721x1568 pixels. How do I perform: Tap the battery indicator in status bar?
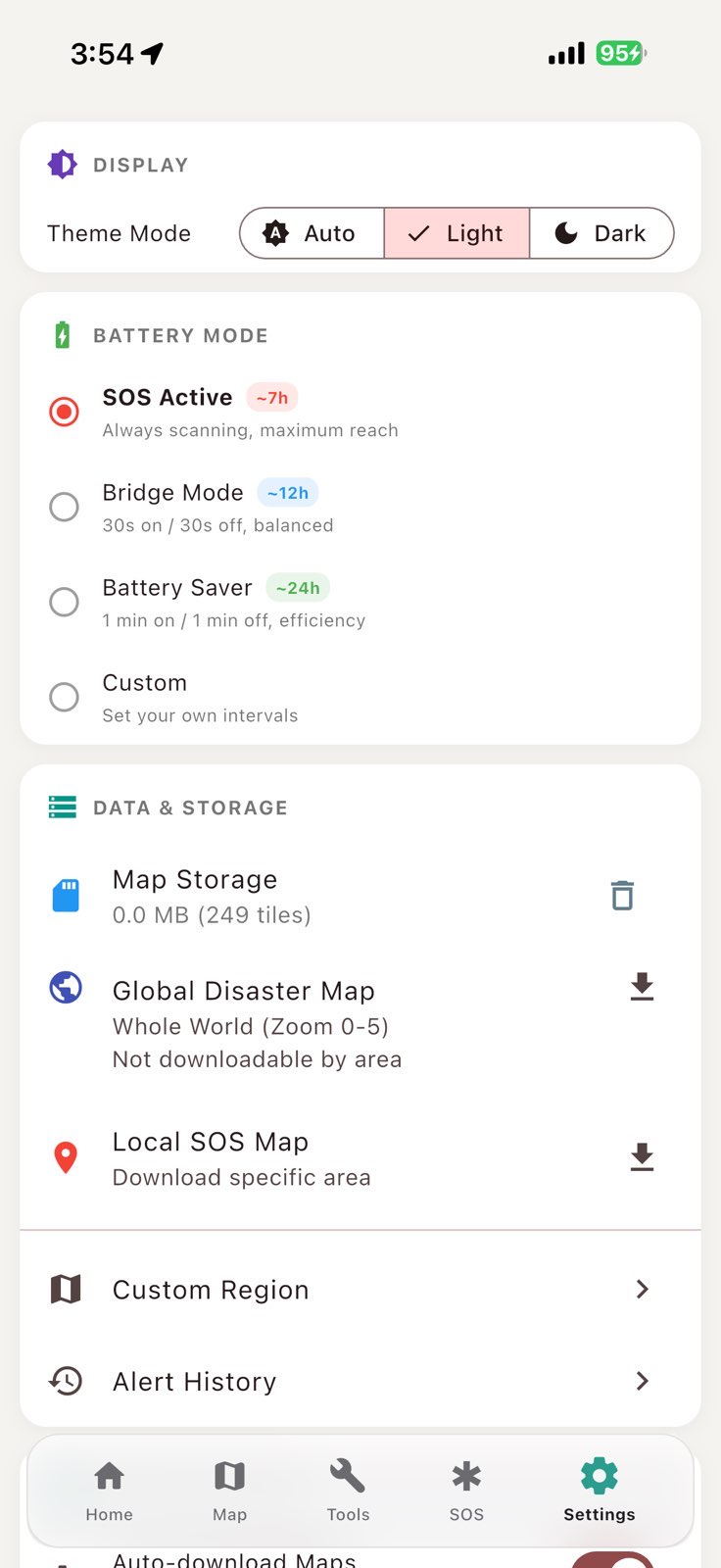click(x=620, y=53)
